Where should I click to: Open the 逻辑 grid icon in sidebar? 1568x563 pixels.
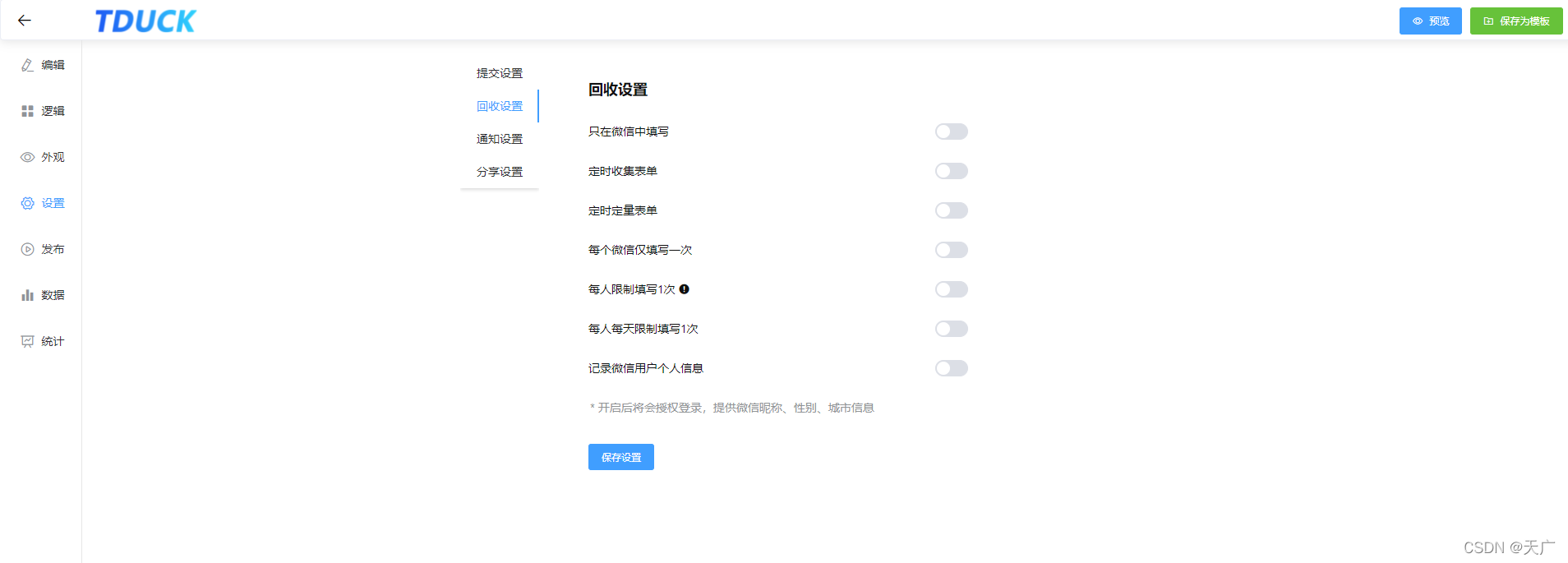pos(28,111)
